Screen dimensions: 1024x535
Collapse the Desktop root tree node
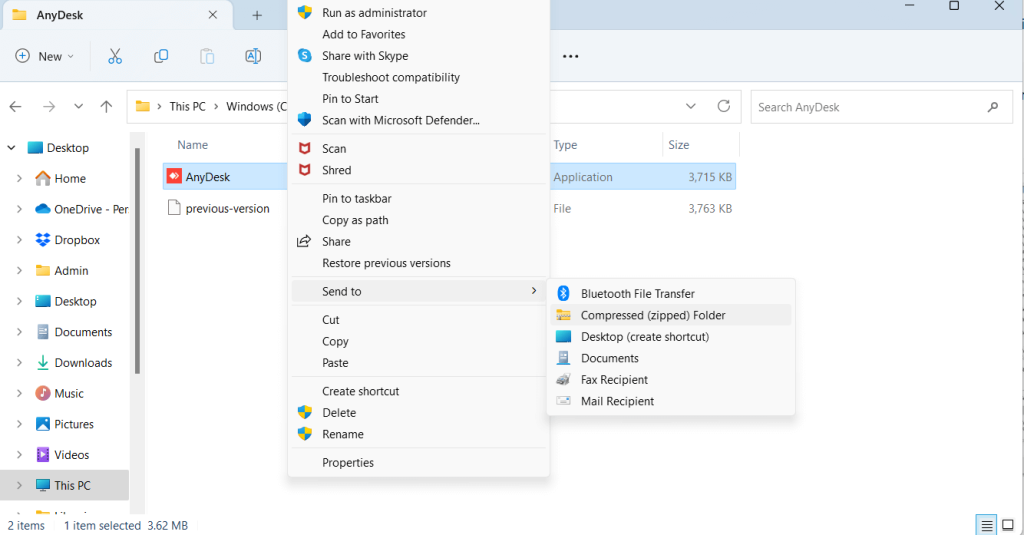pyautogui.click(x=11, y=148)
